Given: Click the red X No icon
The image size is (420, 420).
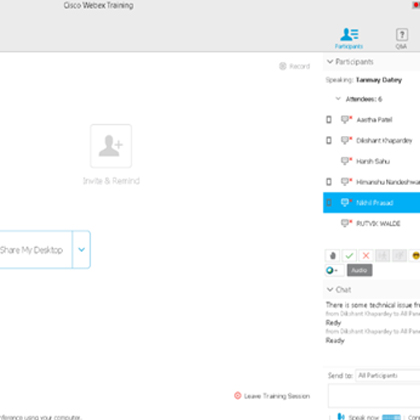Looking at the screenshot, I should (x=366, y=256).
